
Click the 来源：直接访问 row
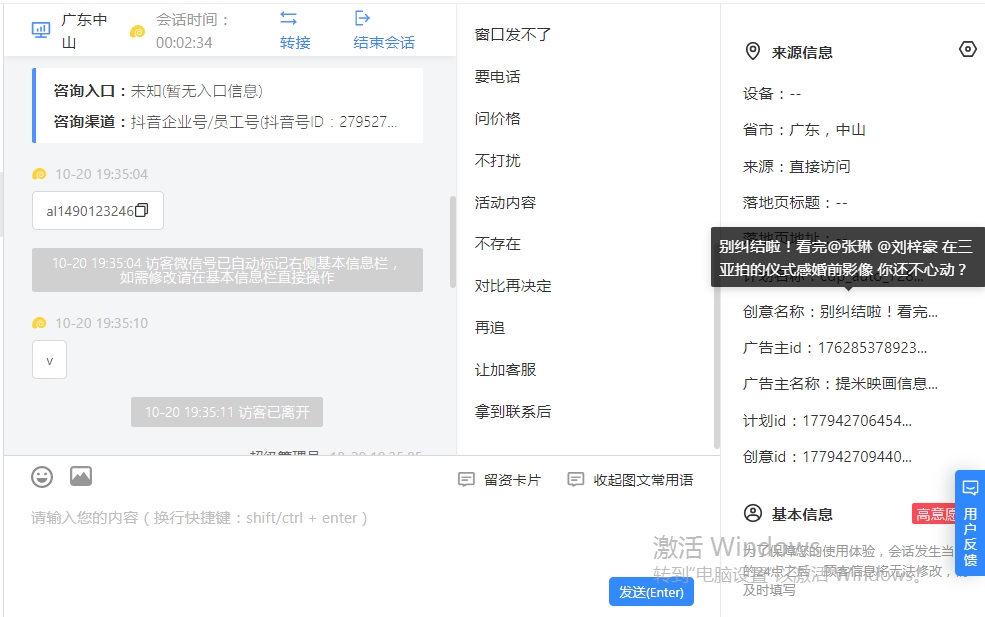click(797, 167)
